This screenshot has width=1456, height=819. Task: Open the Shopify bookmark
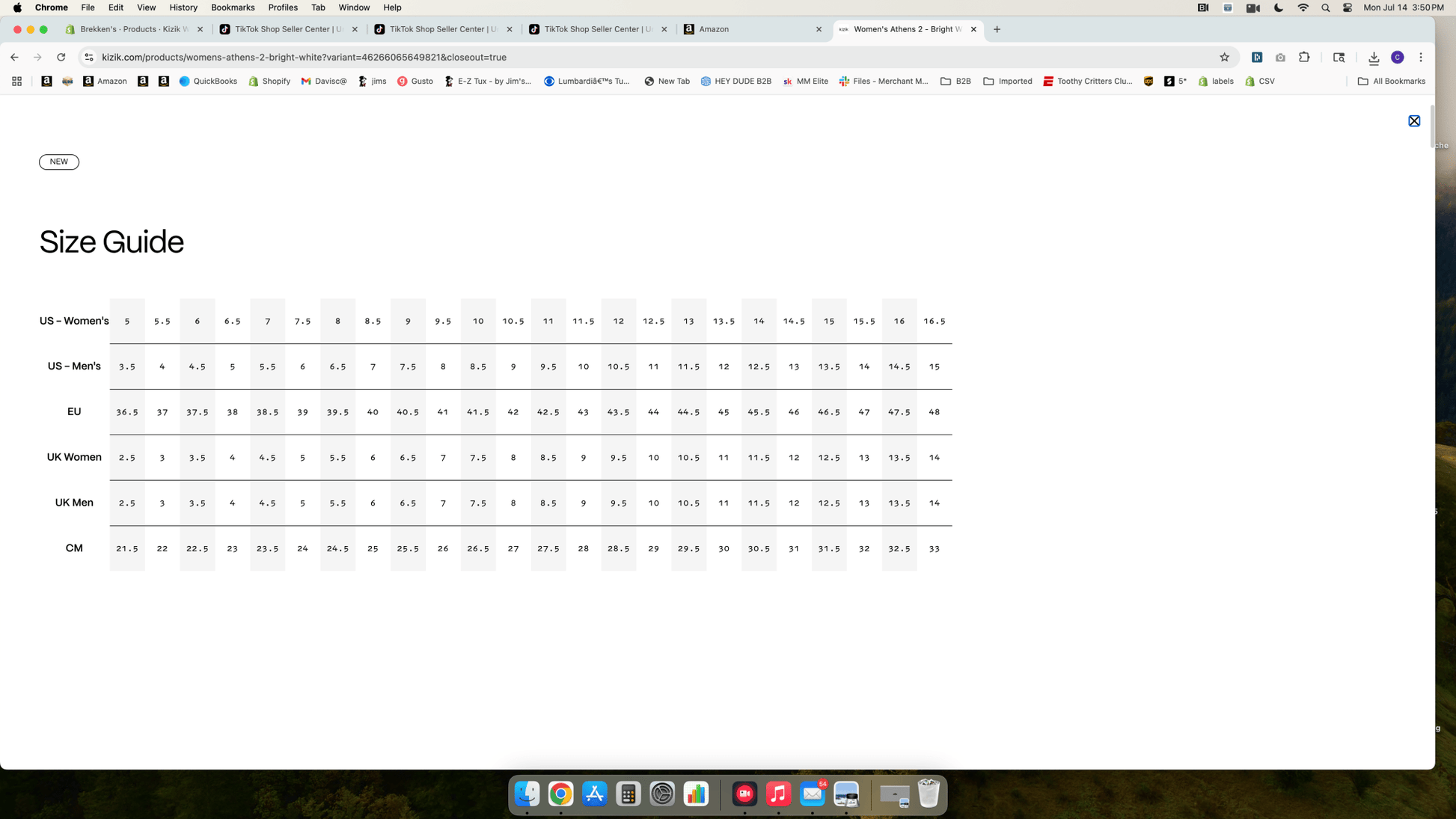coord(269,81)
